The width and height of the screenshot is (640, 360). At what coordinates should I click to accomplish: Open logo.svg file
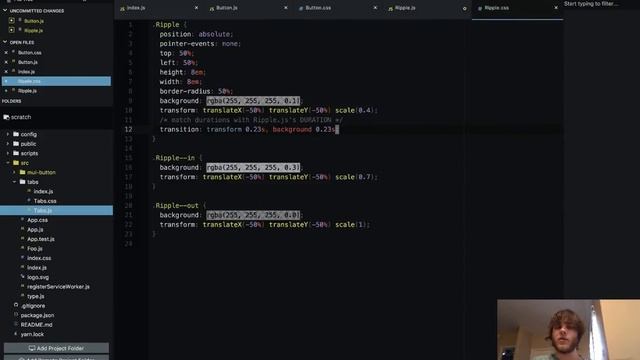(38, 277)
